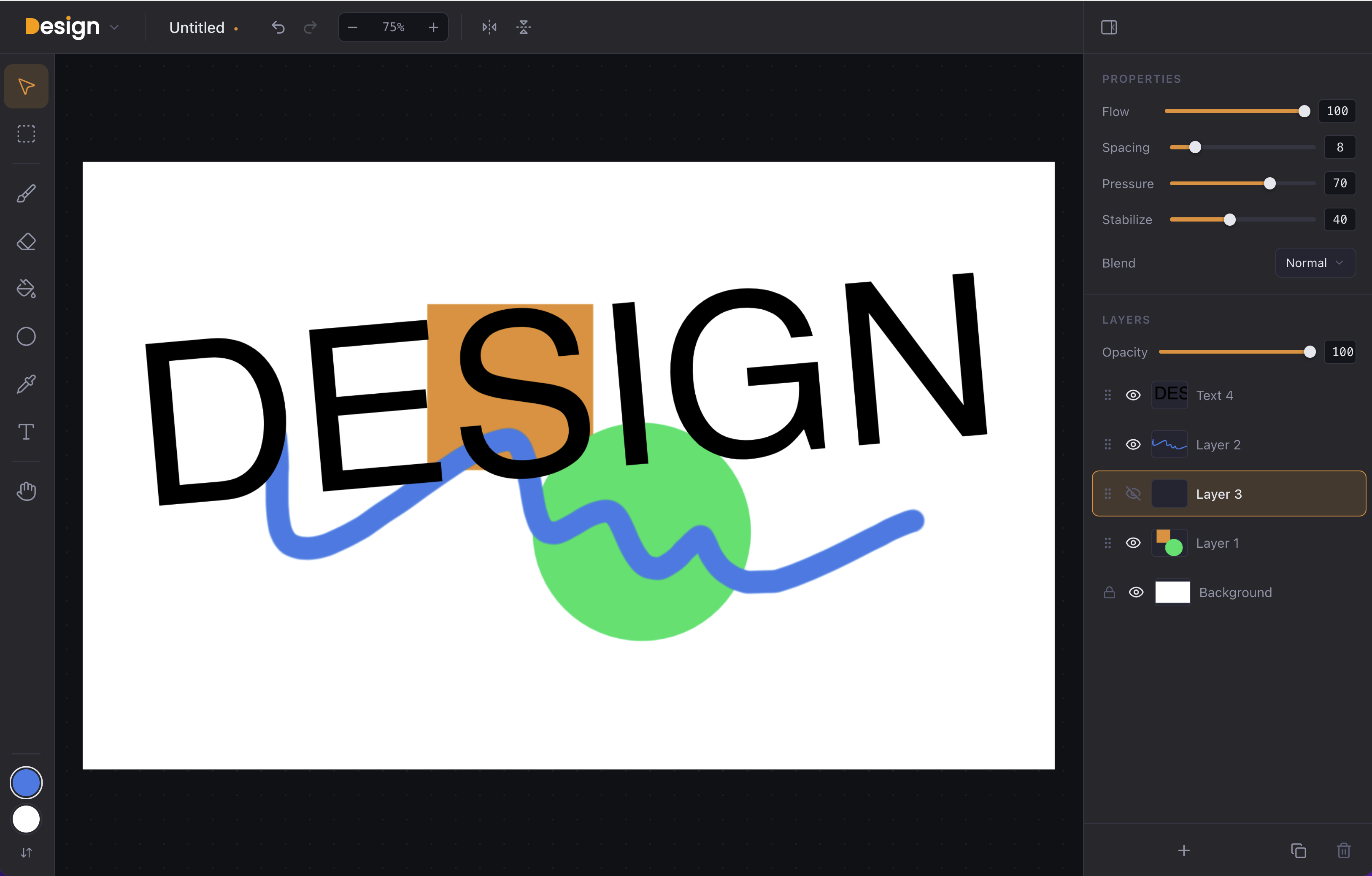Click the Redo arrow
Screen dimensions: 1372x876
(310, 27)
